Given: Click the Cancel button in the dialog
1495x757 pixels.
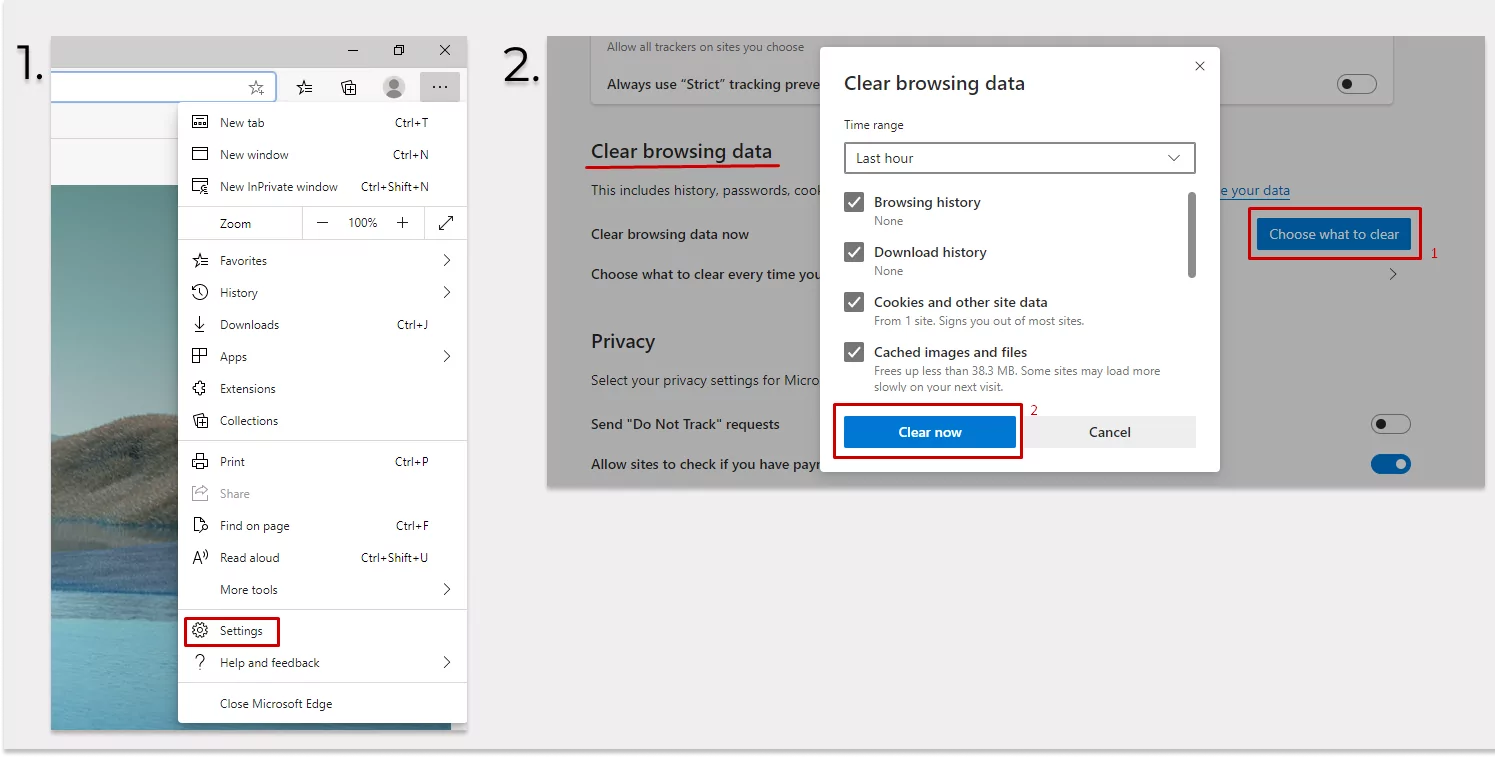Looking at the screenshot, I should [x=1110, y=432].
